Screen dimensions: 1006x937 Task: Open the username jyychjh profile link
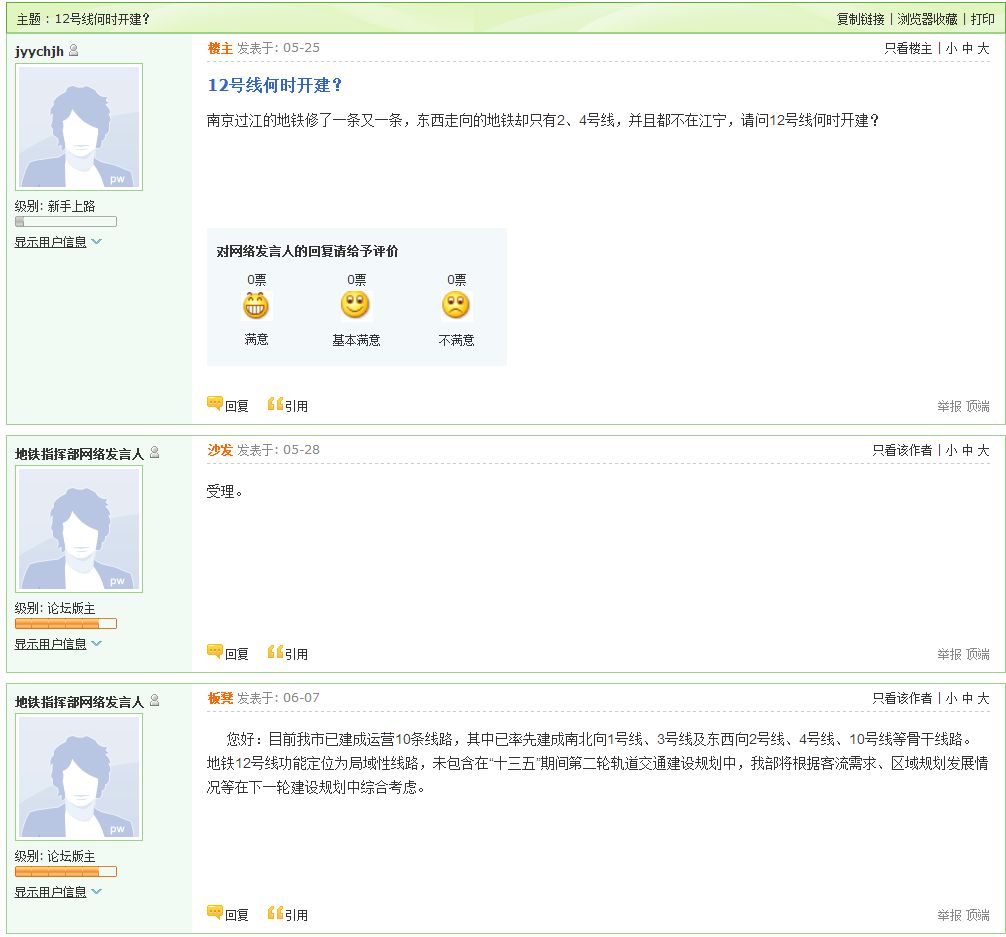[39, 51]
